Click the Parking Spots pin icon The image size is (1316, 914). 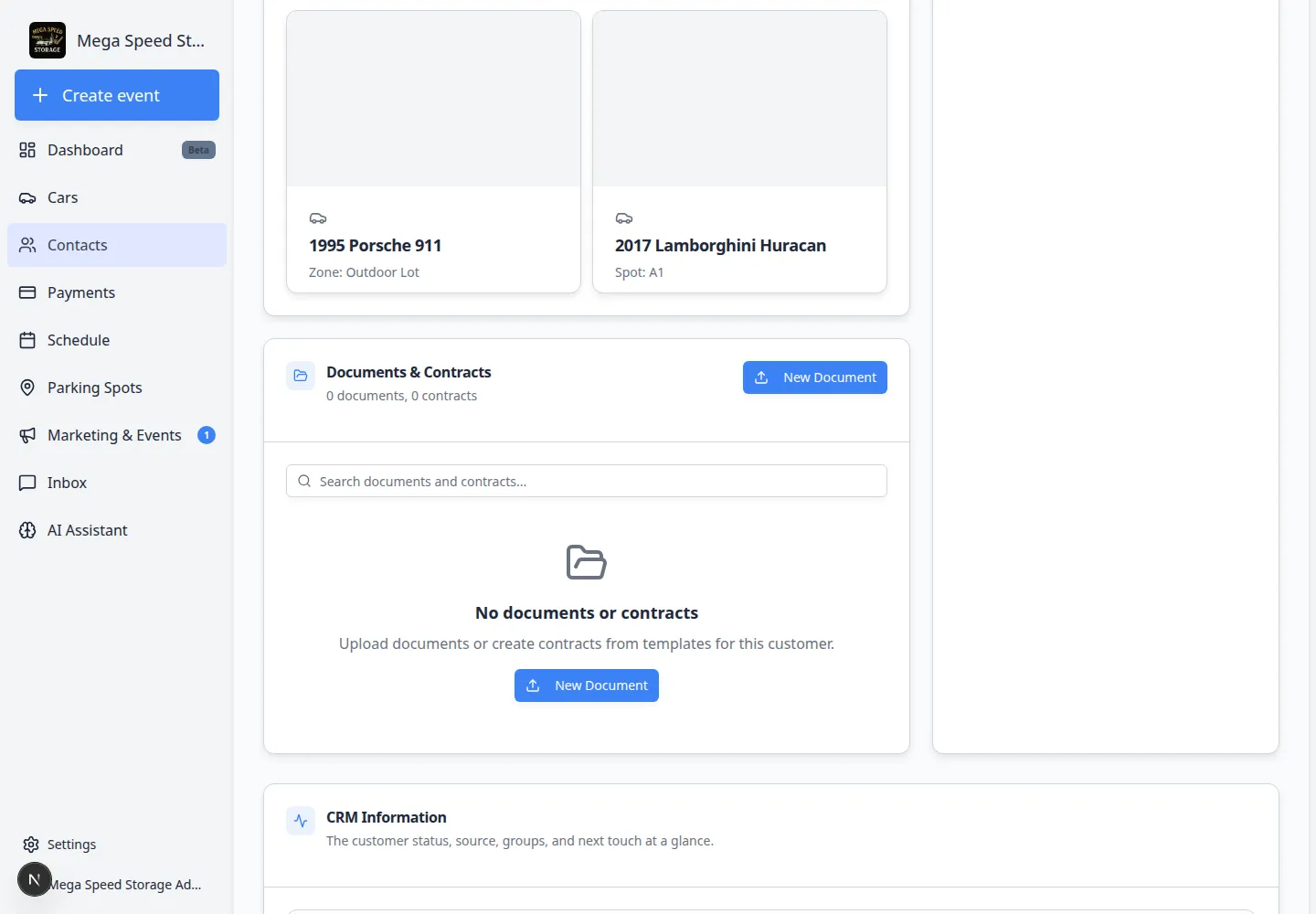(27, 388)
